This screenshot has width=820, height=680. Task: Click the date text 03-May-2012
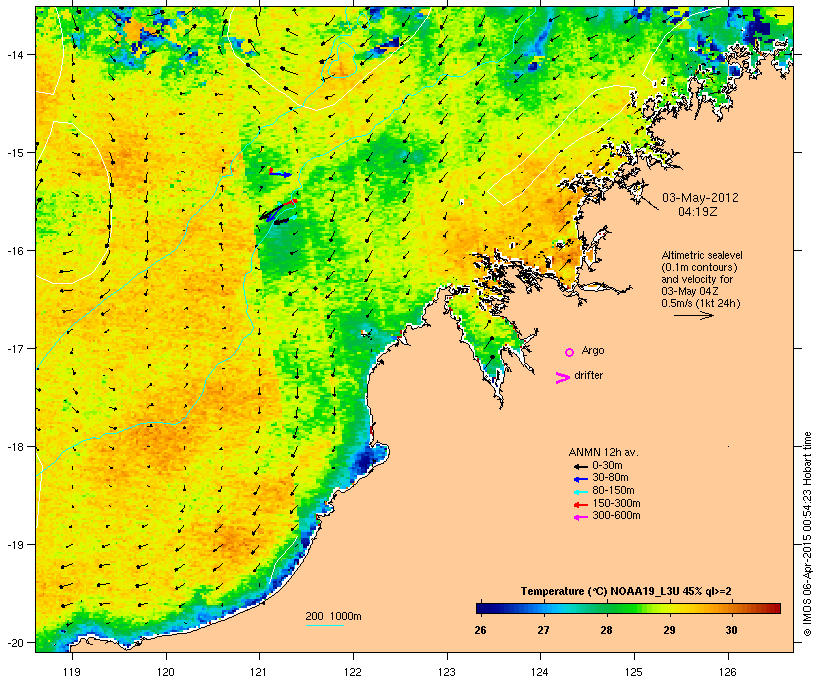[700, 198]
